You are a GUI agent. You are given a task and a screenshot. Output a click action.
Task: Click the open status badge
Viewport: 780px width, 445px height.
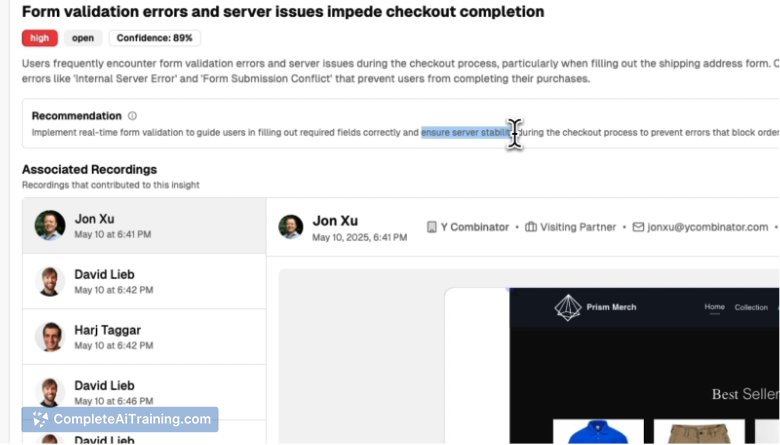coord(83,38)
